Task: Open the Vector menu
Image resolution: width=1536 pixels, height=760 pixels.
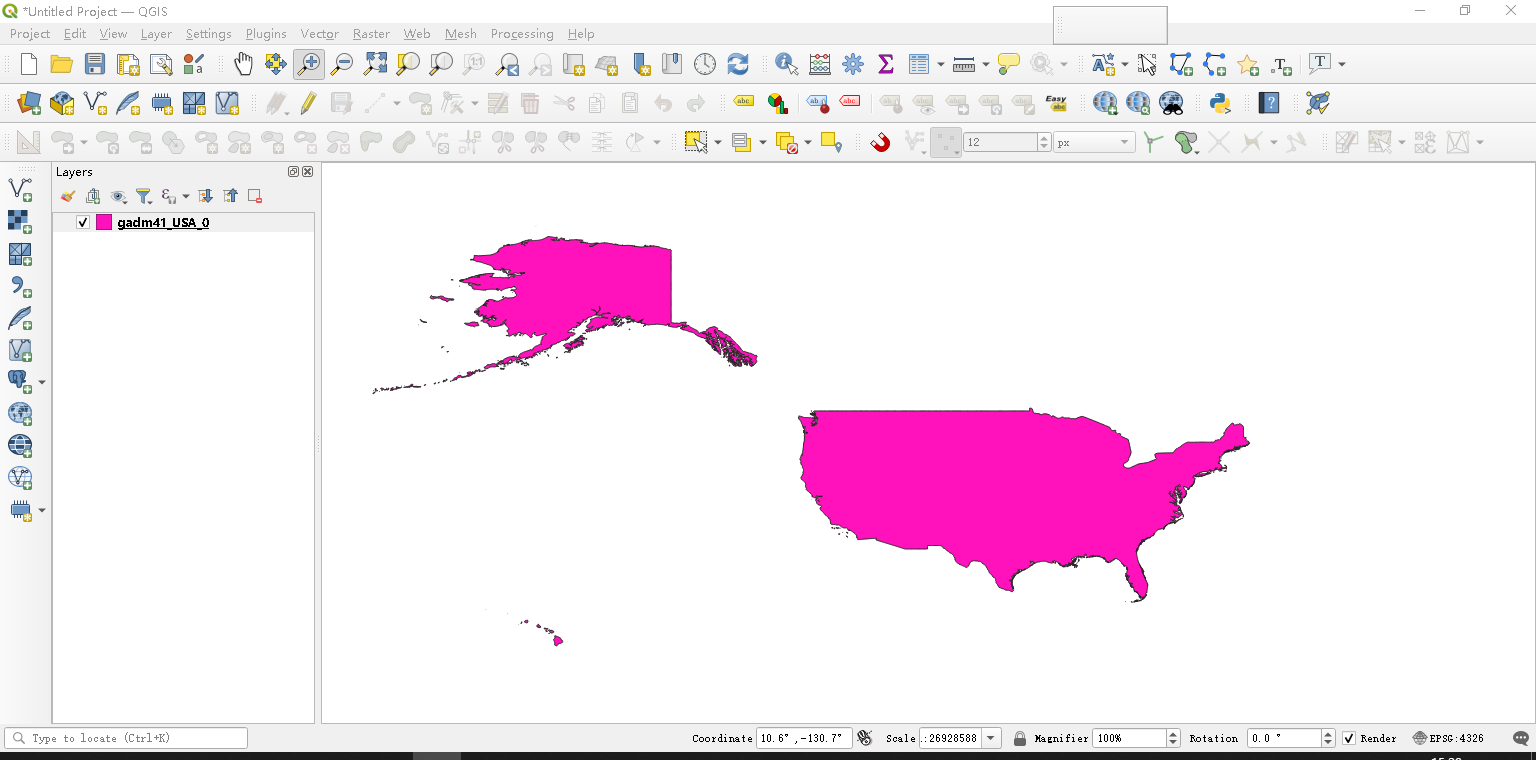Action: [320, 34]
